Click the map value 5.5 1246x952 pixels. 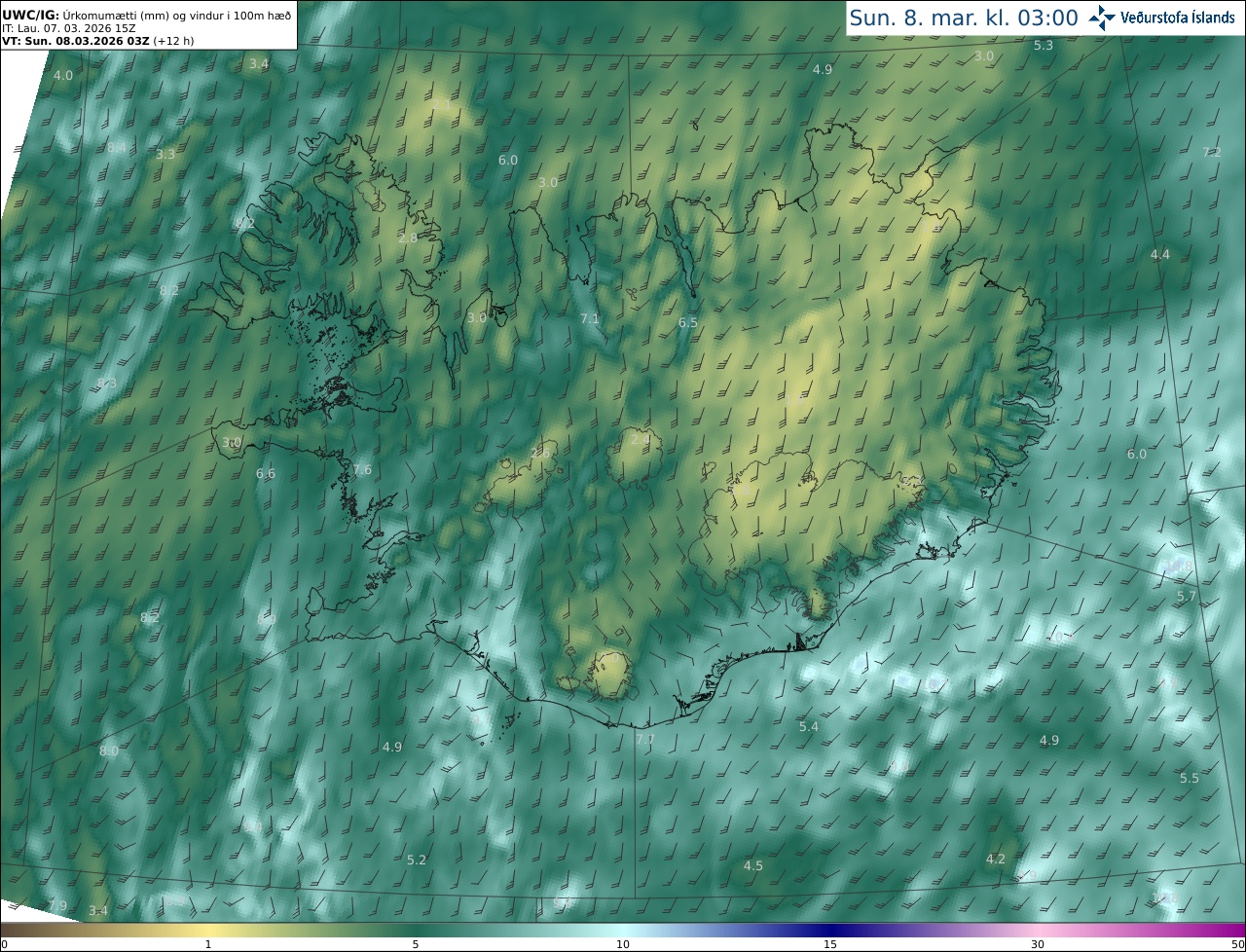pyautogui.click(x=1190, y=778)
